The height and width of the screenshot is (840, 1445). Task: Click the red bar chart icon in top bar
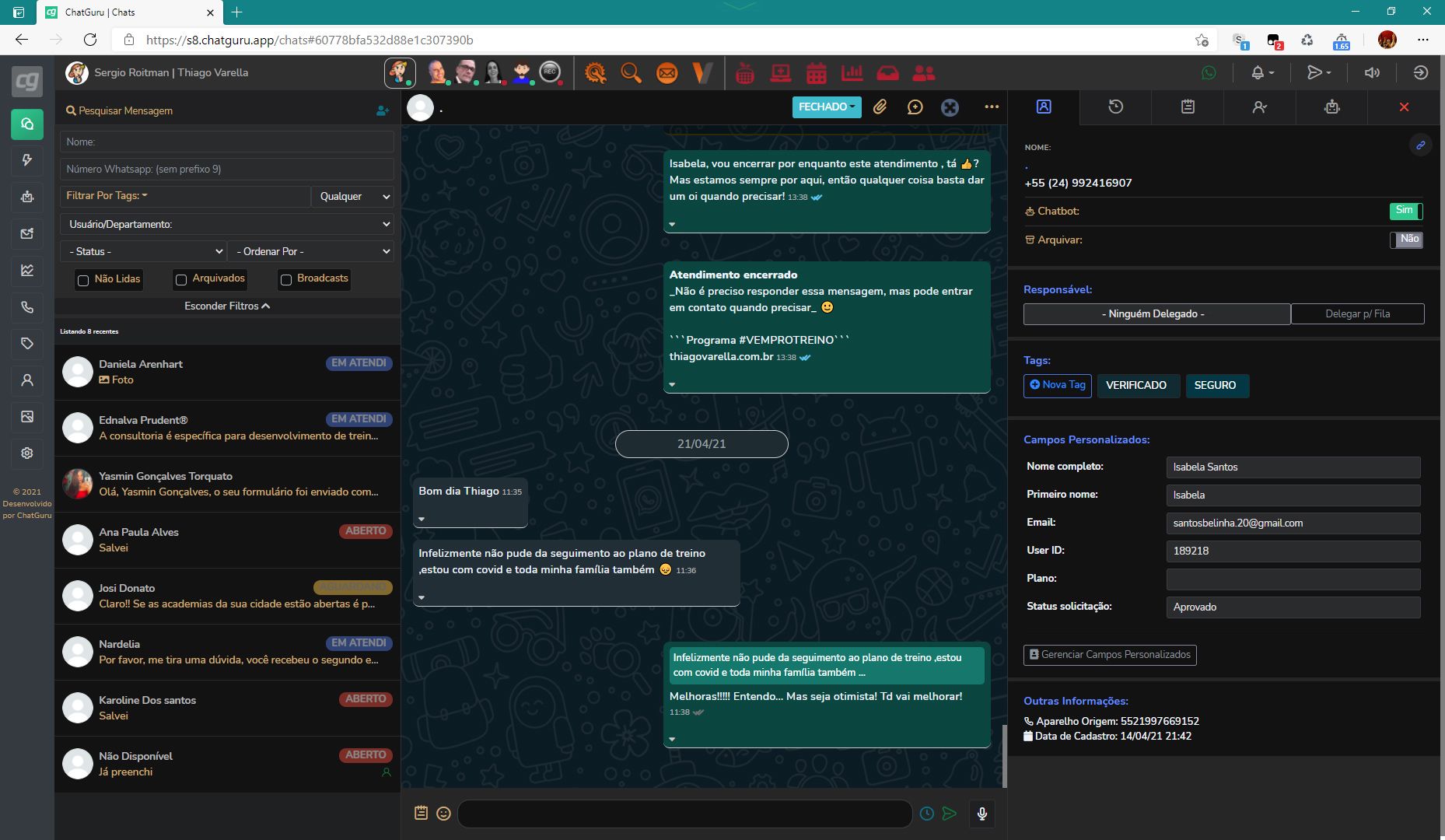pyautogui.click(x=852, y=73)
